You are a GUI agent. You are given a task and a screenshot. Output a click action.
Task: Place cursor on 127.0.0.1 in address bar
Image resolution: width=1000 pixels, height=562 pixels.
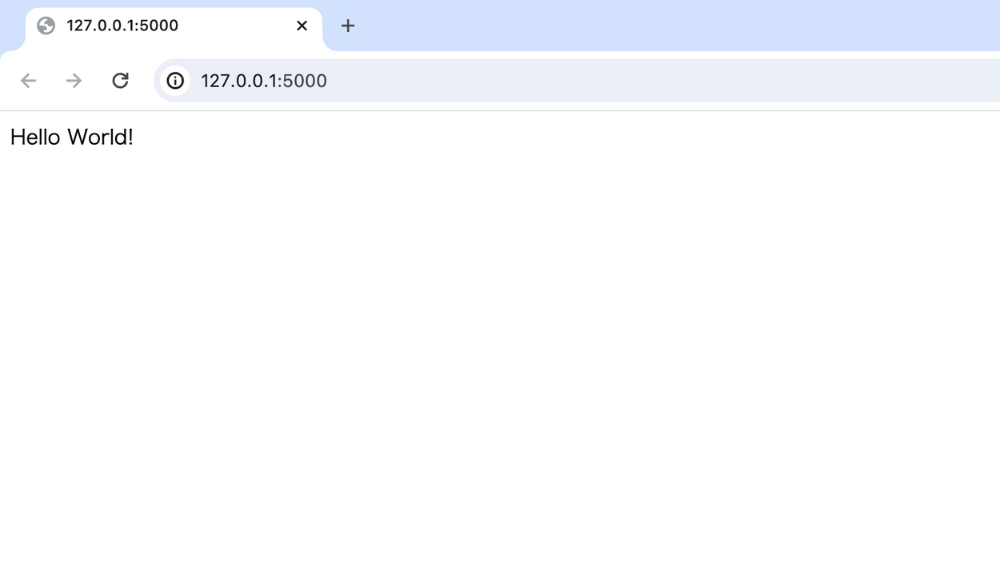click(239, 81)
